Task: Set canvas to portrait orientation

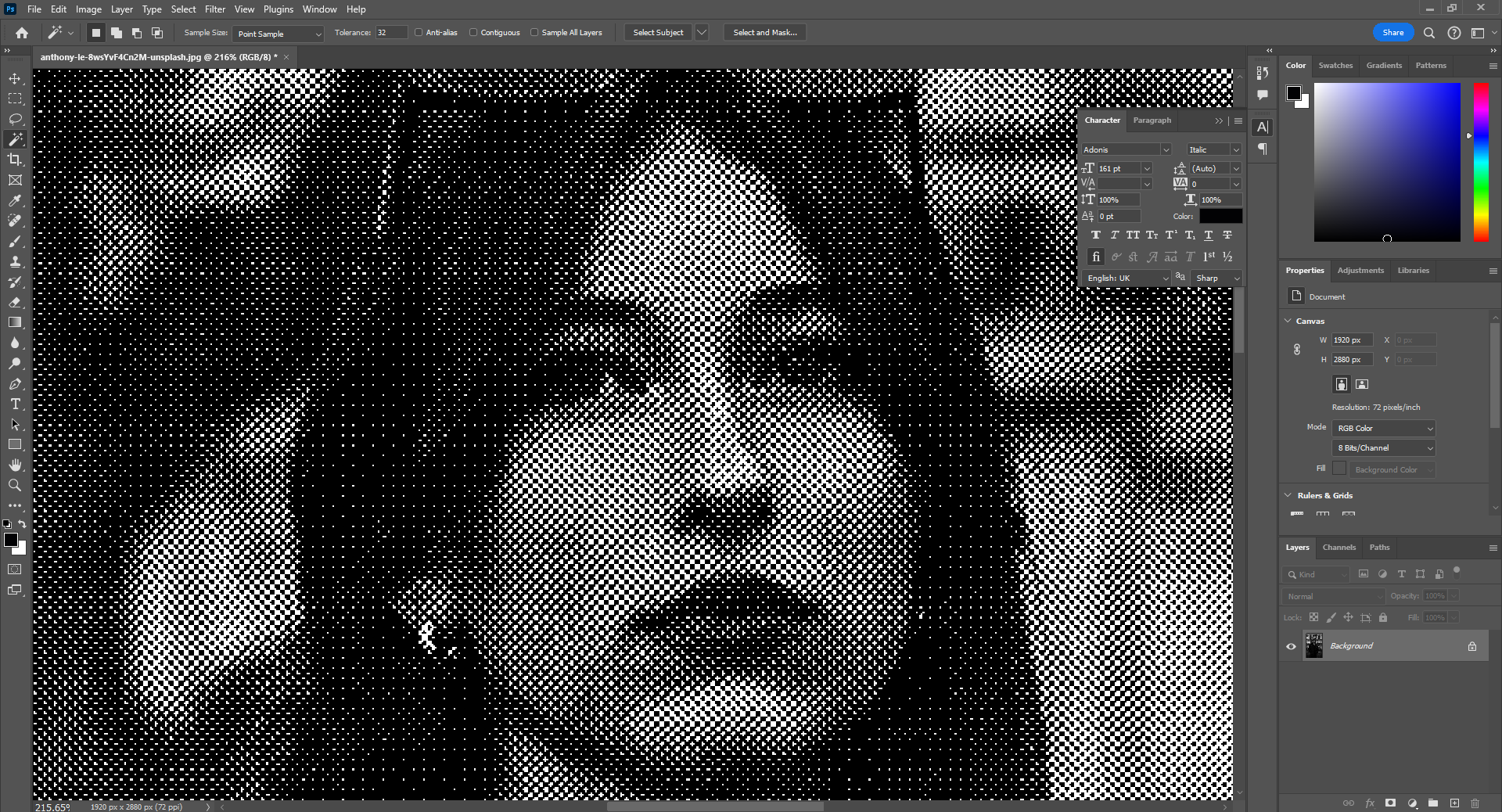Action: tap(1342, 384)
